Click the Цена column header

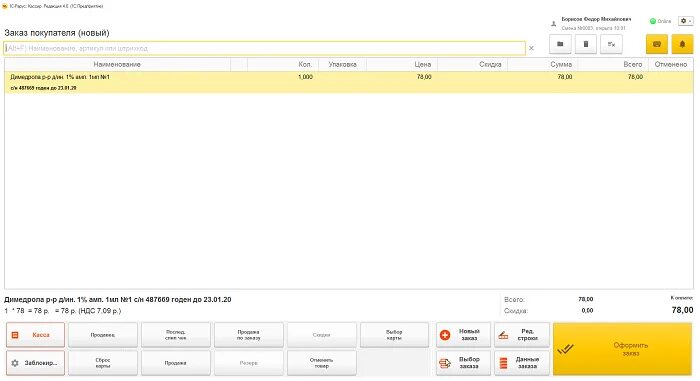(x=402, y=65)
